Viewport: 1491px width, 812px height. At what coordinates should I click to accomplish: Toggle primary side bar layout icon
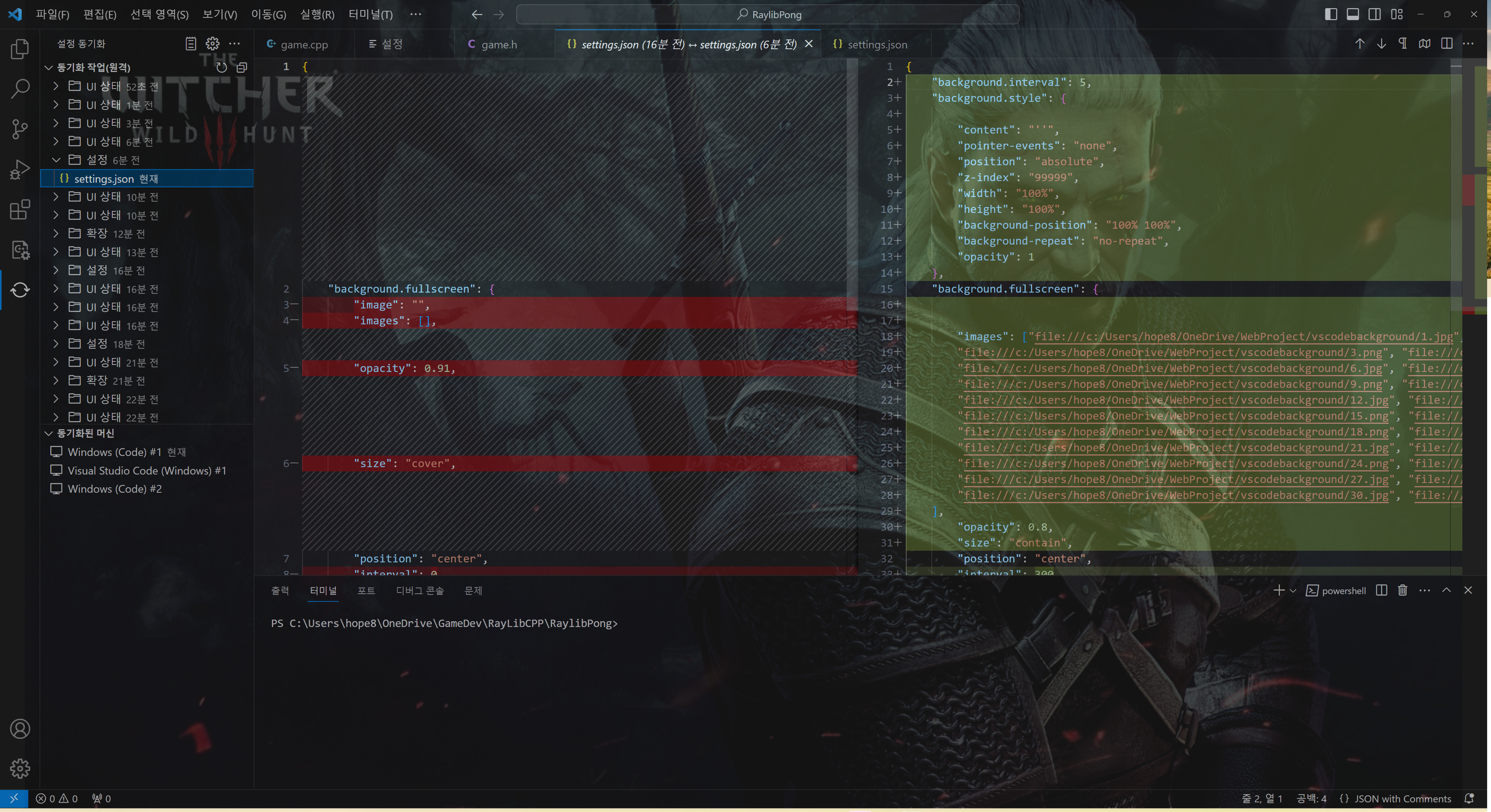tap(1331, 14)
